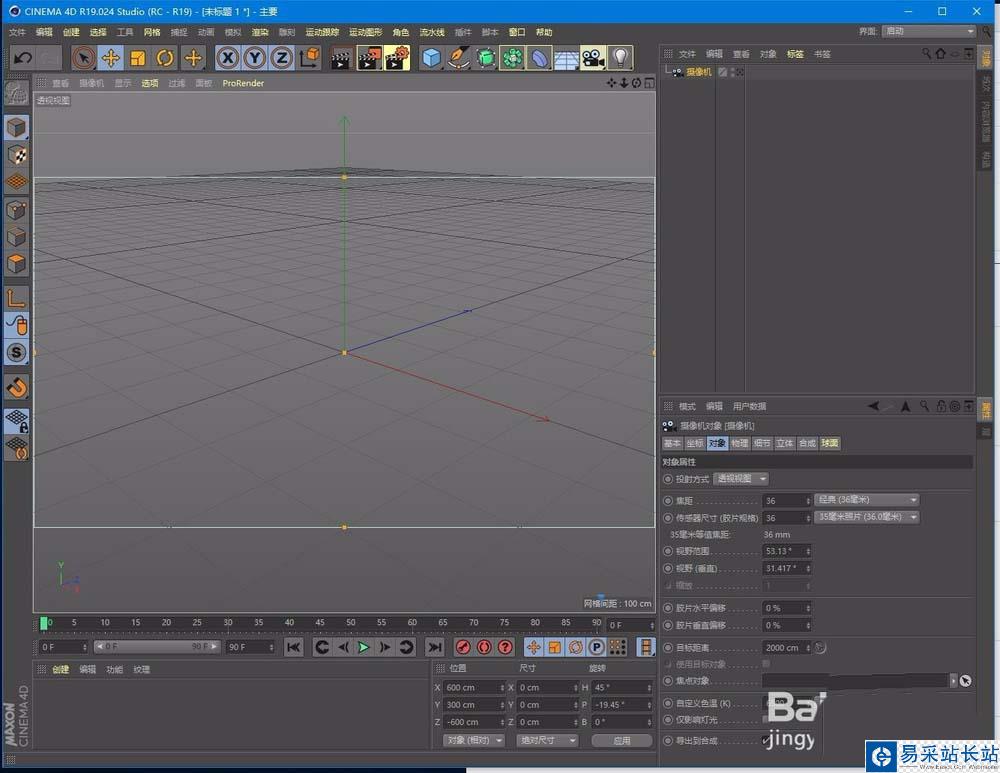Expand the 35毫米照片 sensor preset dropdown

(x=866, y=517)
